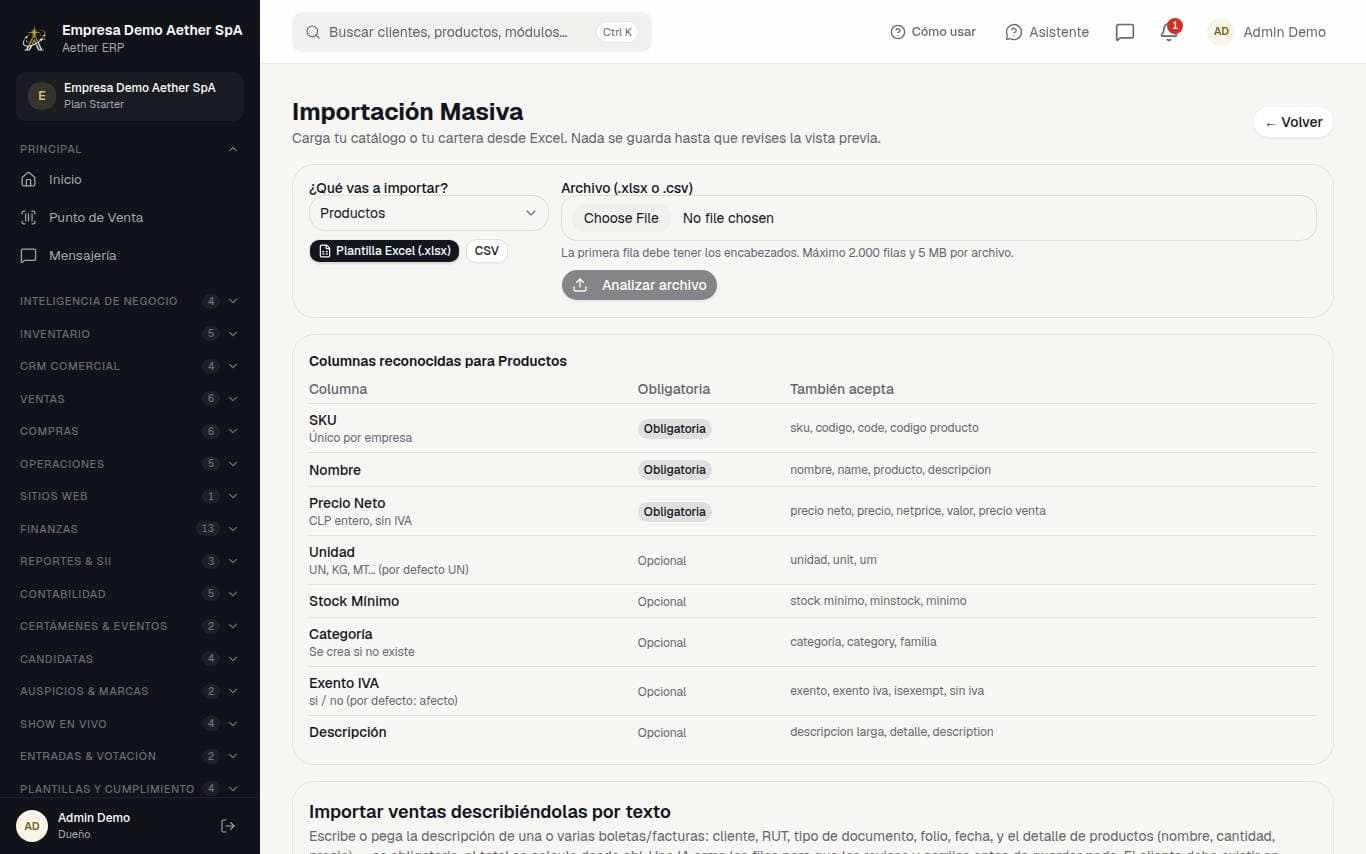1366x854 pixels.
Task: Go to Inicio in the sidebar
Action: (130, 180)
